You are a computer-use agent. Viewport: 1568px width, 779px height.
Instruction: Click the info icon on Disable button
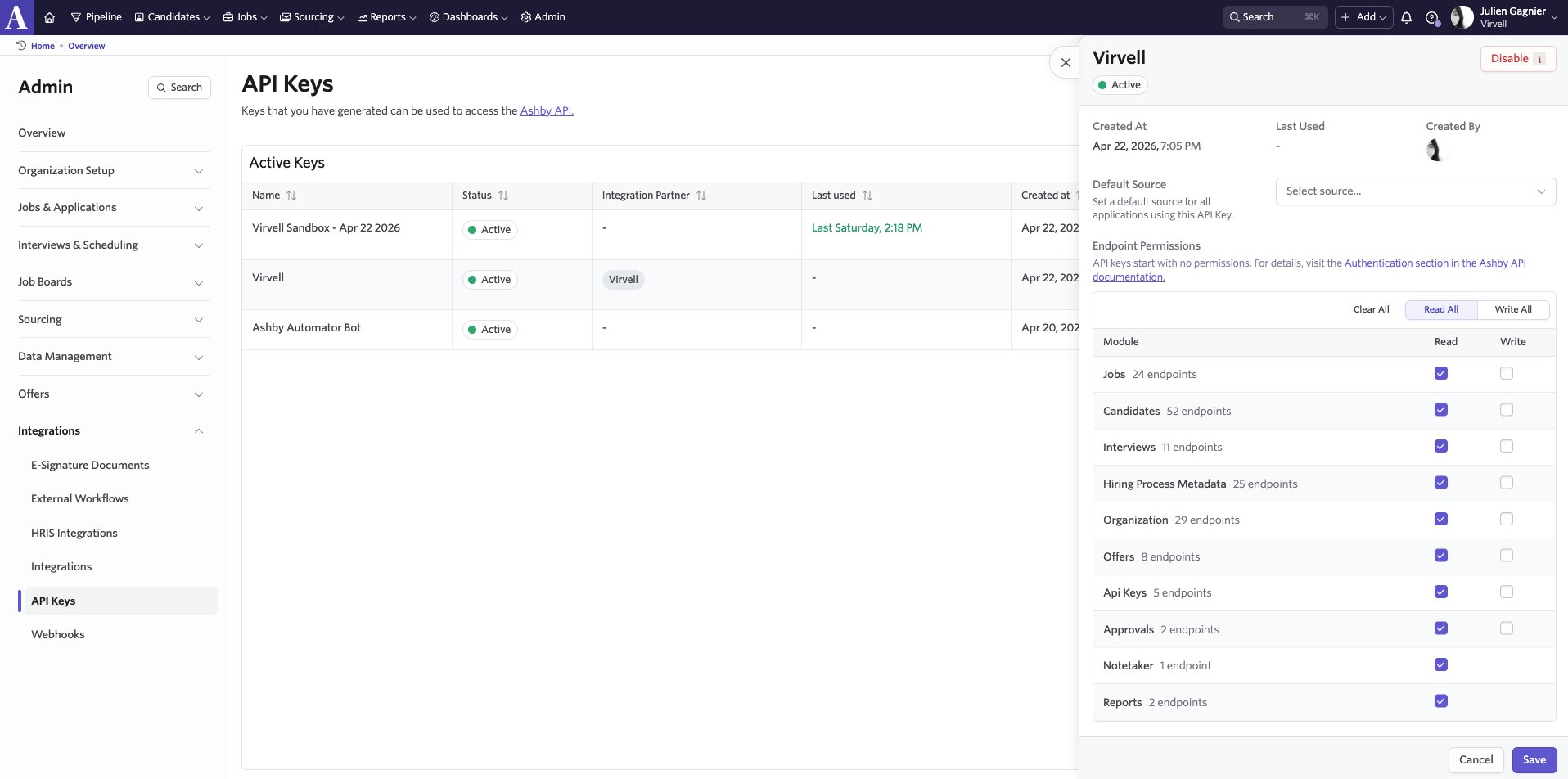pyautogui.click(x=1539, y=59)
